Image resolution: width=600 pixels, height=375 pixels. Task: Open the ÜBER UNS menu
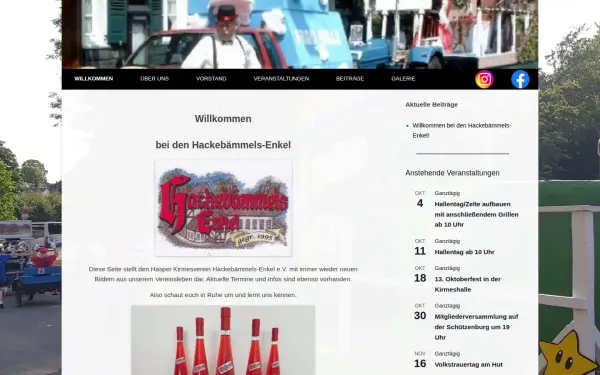tap(155, 78)
